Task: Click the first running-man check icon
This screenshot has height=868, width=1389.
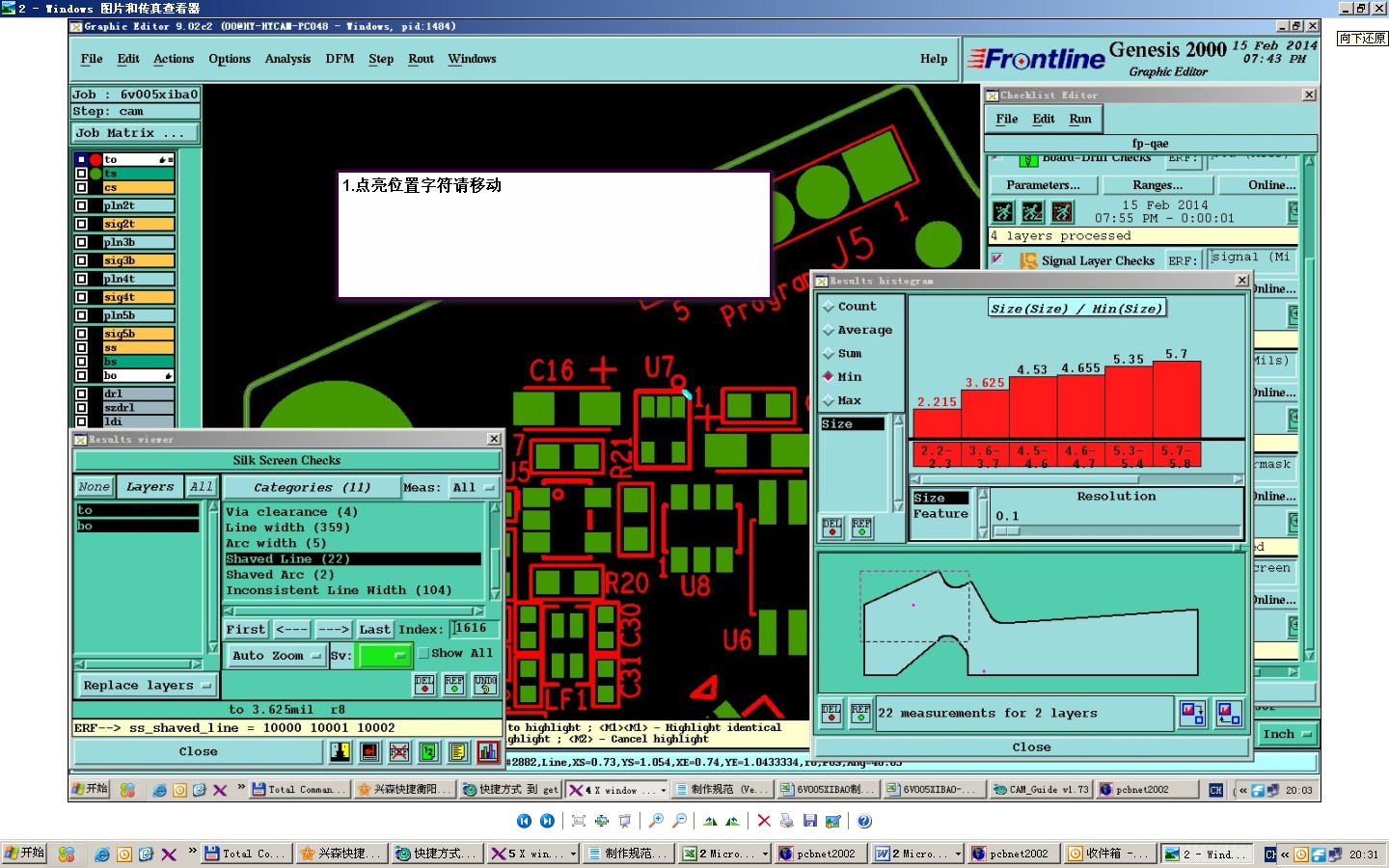Action: click(x=1003, y=212)
